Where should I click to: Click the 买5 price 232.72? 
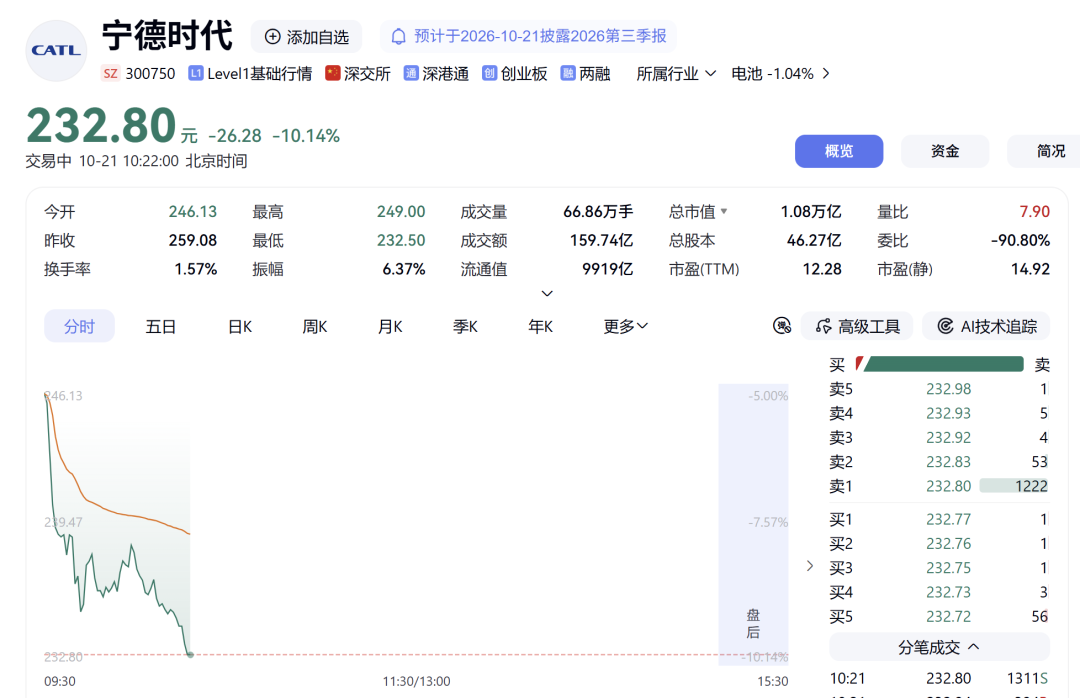[x=948, y=616]
